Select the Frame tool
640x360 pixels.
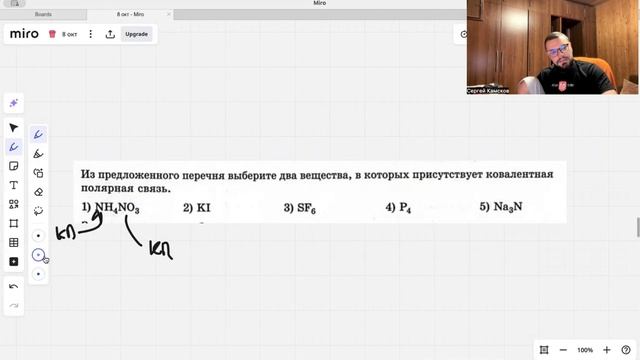pos(13,223)
